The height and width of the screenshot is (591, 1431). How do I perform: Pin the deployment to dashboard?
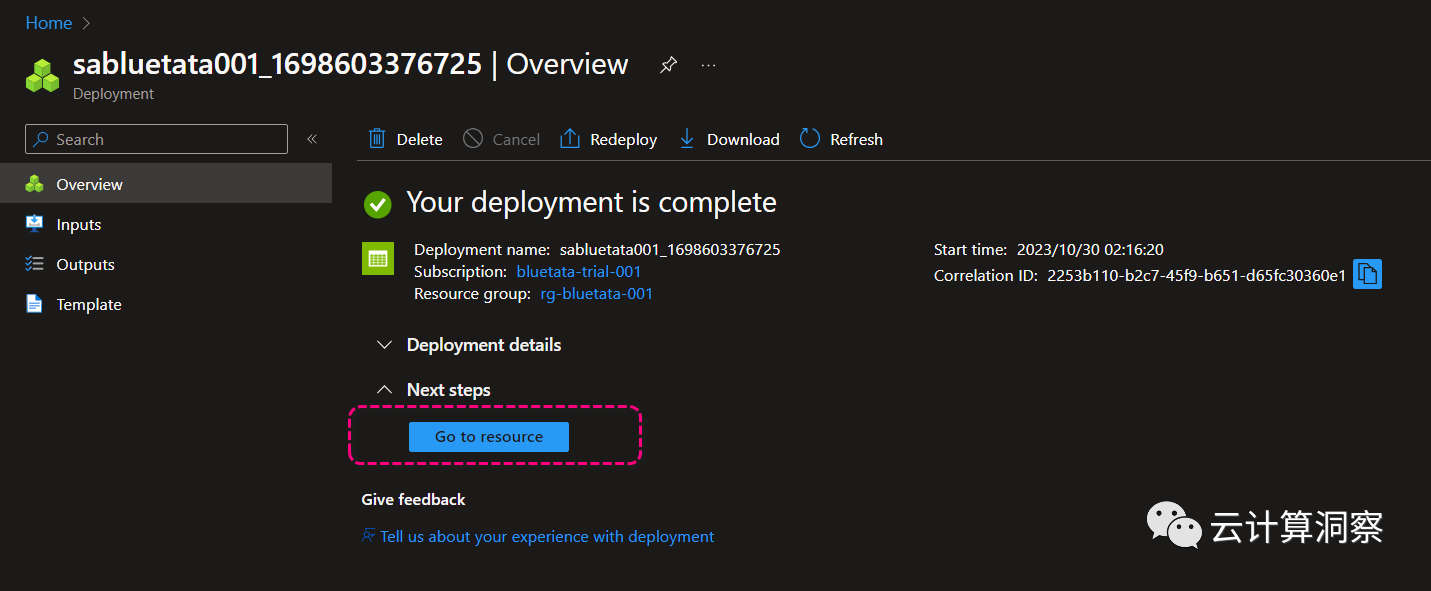pos(668,65)
